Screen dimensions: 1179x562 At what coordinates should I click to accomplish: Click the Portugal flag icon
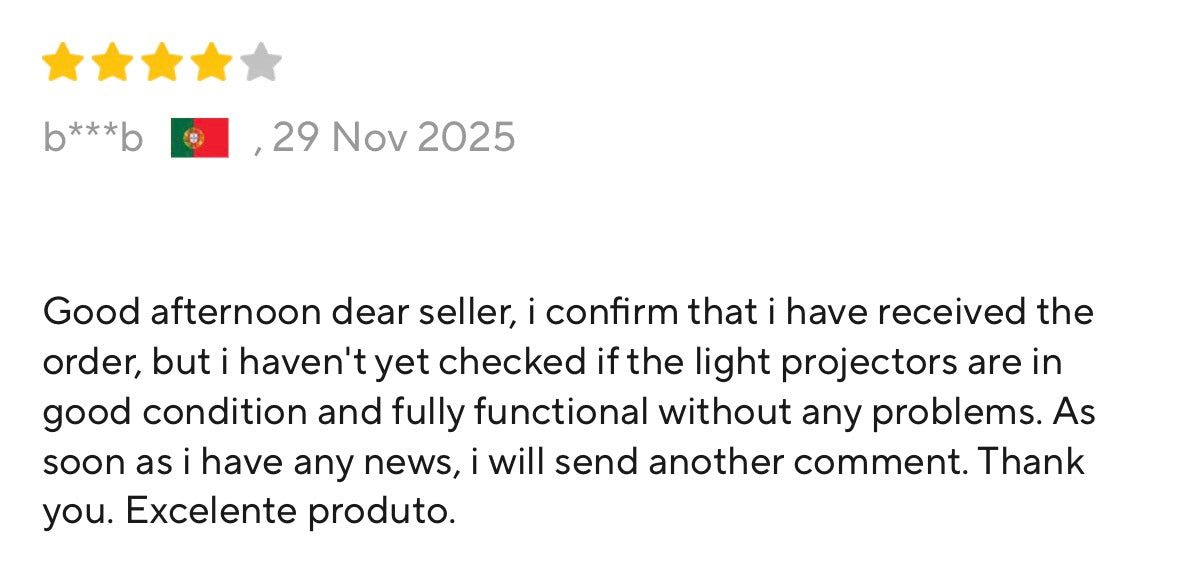tap(199, 138)
